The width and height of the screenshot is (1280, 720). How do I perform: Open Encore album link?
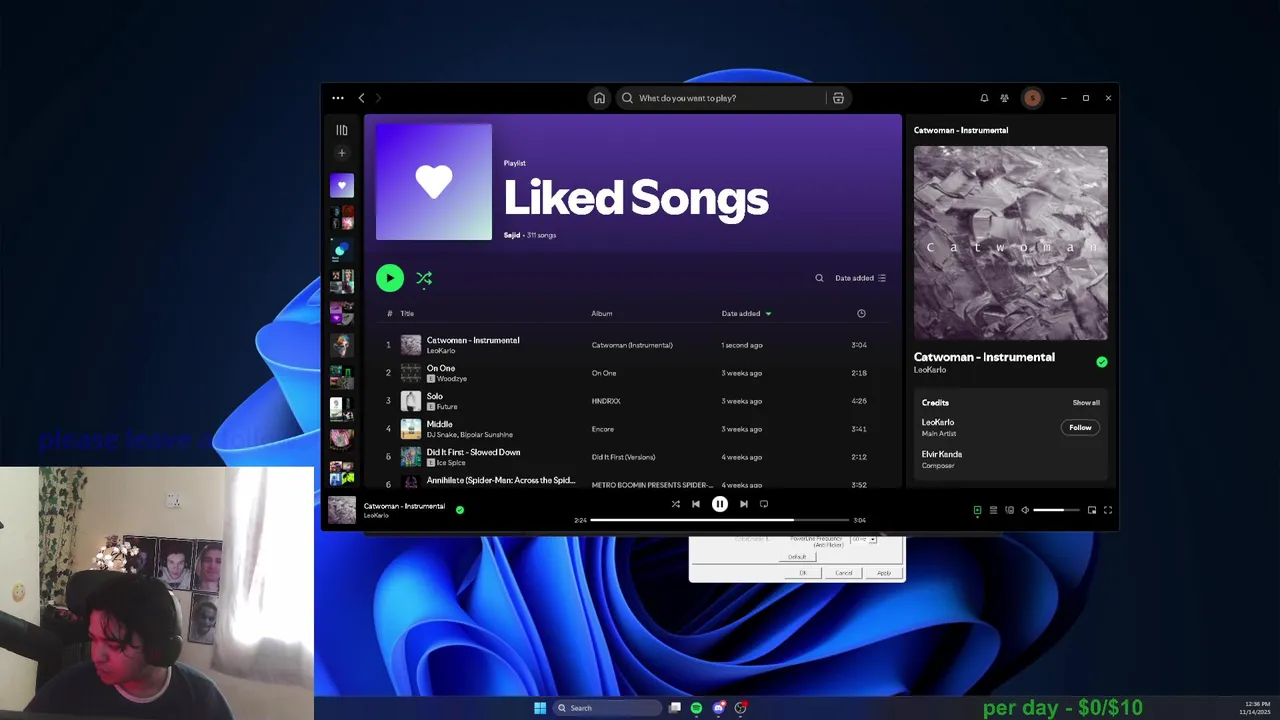pyautogui.click(x=603, y=429)
